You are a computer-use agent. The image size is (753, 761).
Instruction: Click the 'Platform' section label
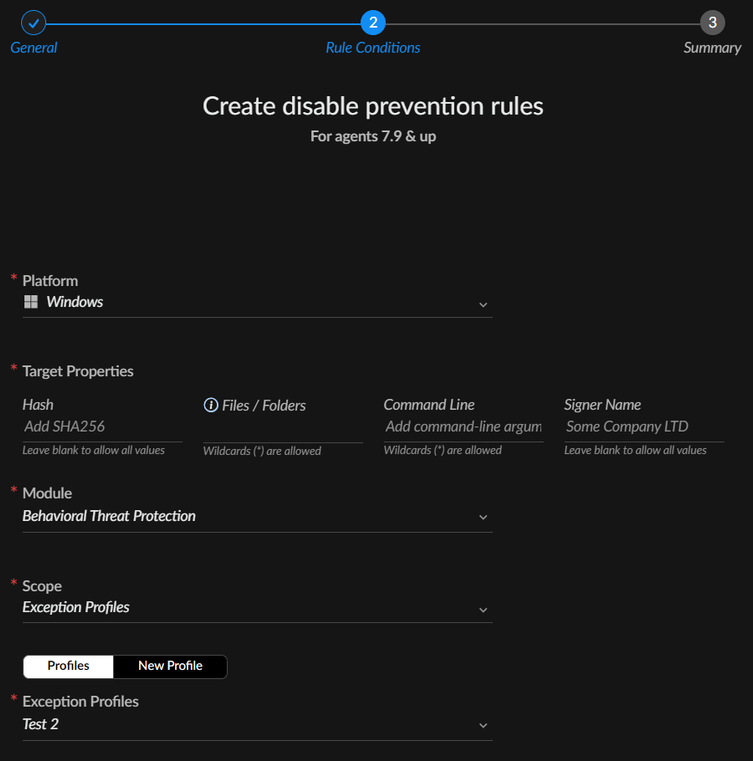(x=50, y=281)
